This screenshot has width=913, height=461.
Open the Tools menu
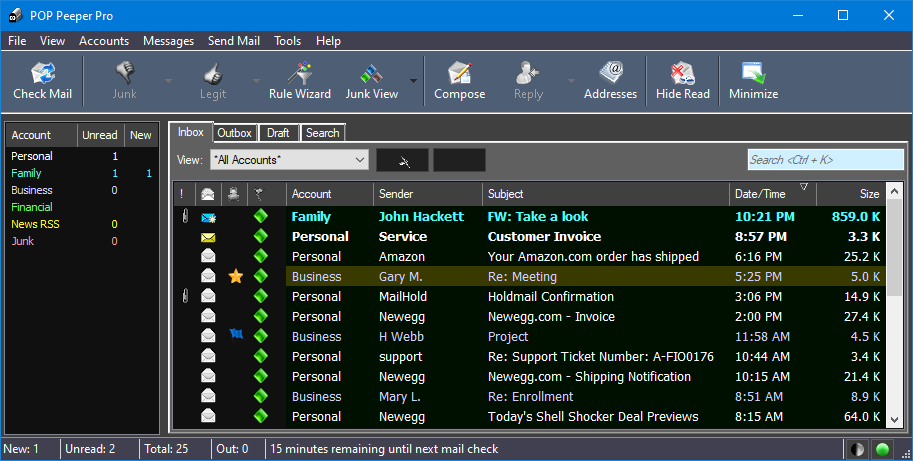pos(288,41)
